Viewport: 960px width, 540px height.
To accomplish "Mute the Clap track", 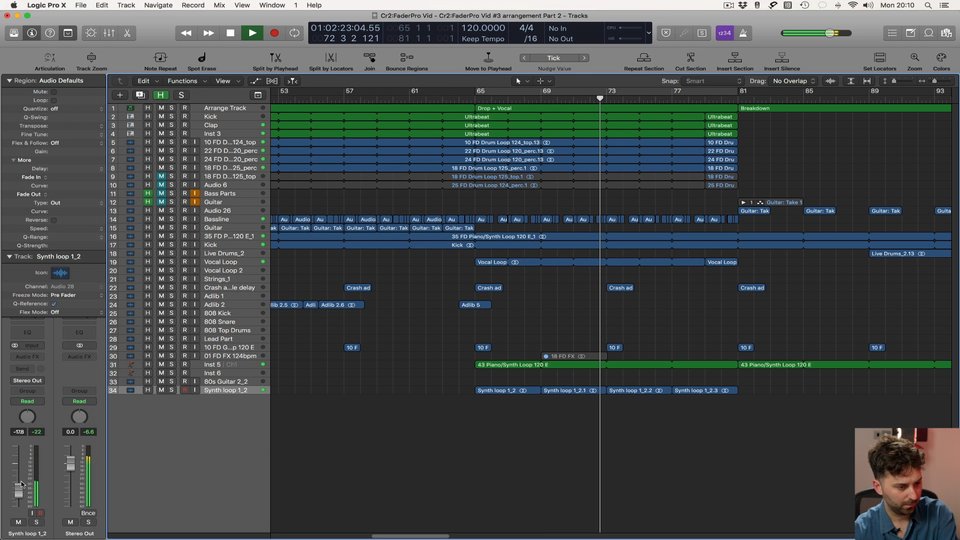I will coord(161,125).
